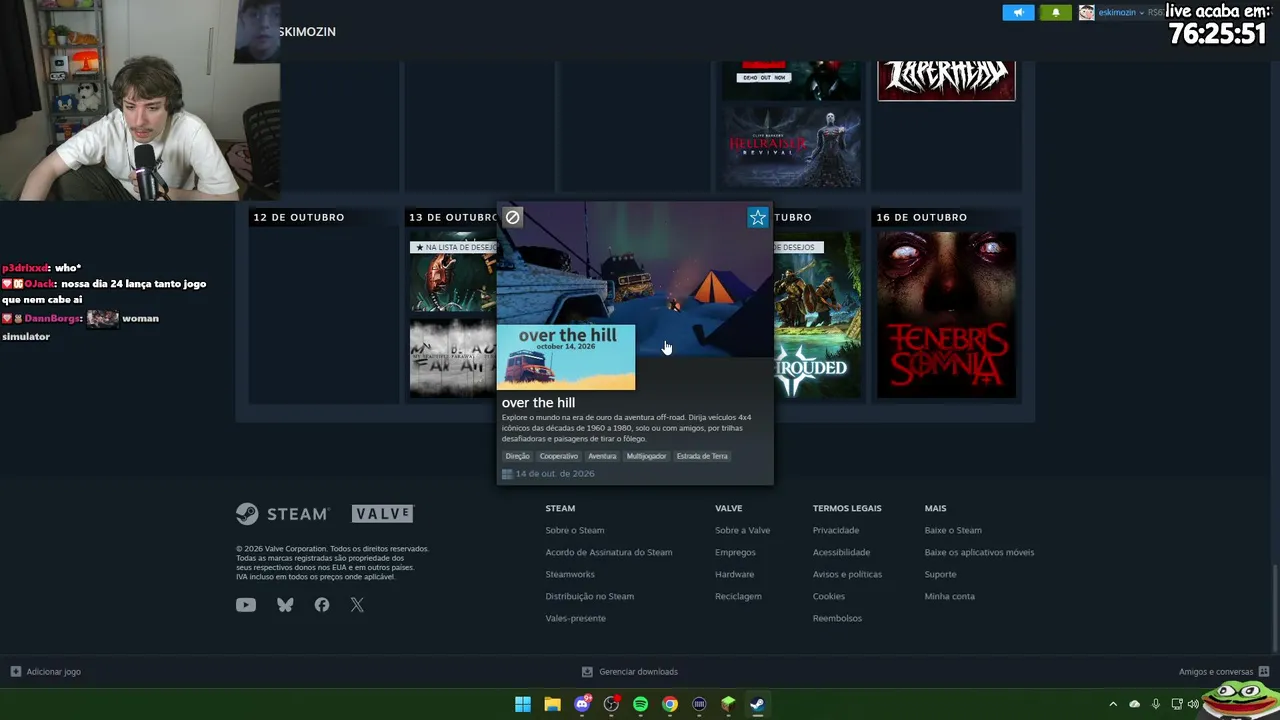This screenshot has height=720, width=1280.
Task: Click the cloud icon in the system tray
Action: pos(1135,704)
